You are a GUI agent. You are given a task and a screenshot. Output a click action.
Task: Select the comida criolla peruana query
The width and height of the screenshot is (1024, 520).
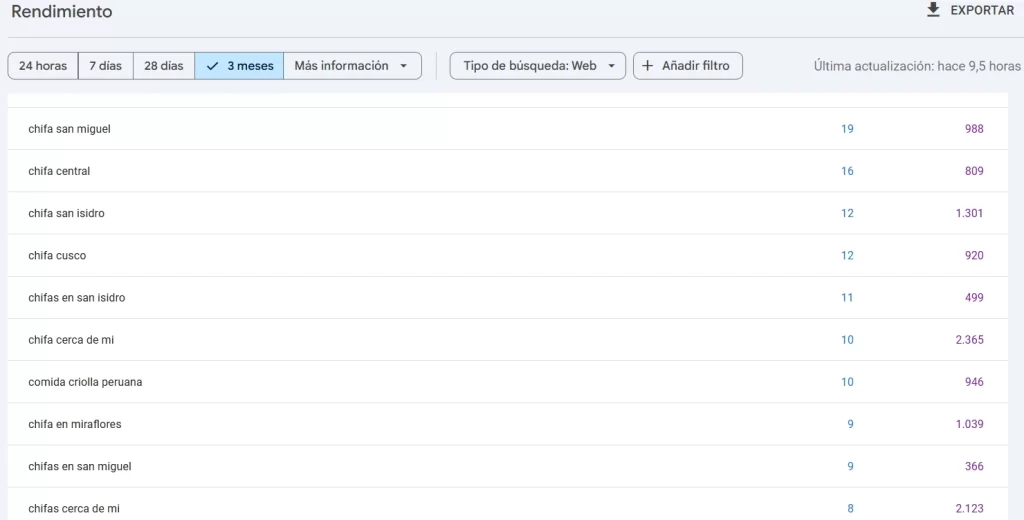pyautogui.click(x=85, y=382)
